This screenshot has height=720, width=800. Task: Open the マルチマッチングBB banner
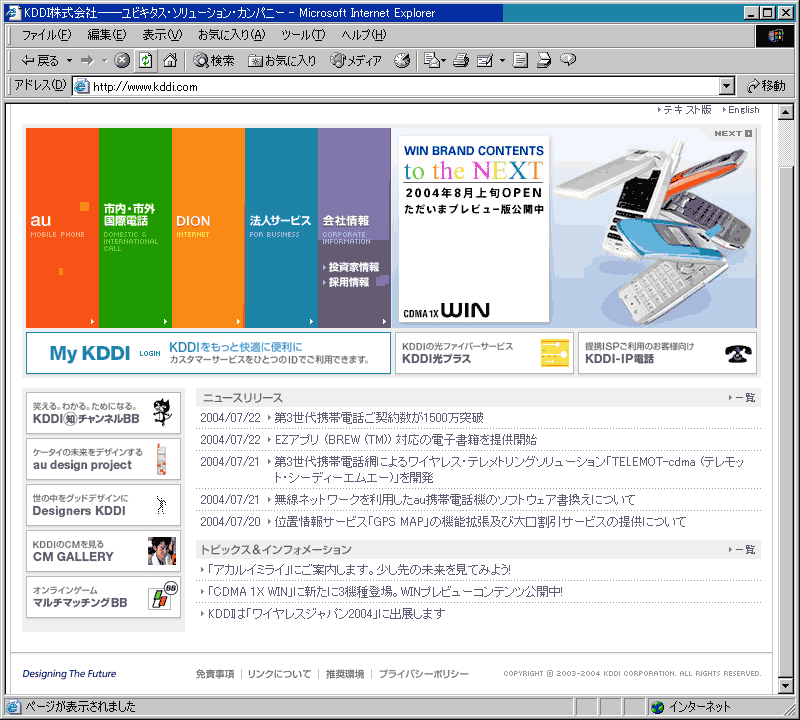tap(104, 597)
